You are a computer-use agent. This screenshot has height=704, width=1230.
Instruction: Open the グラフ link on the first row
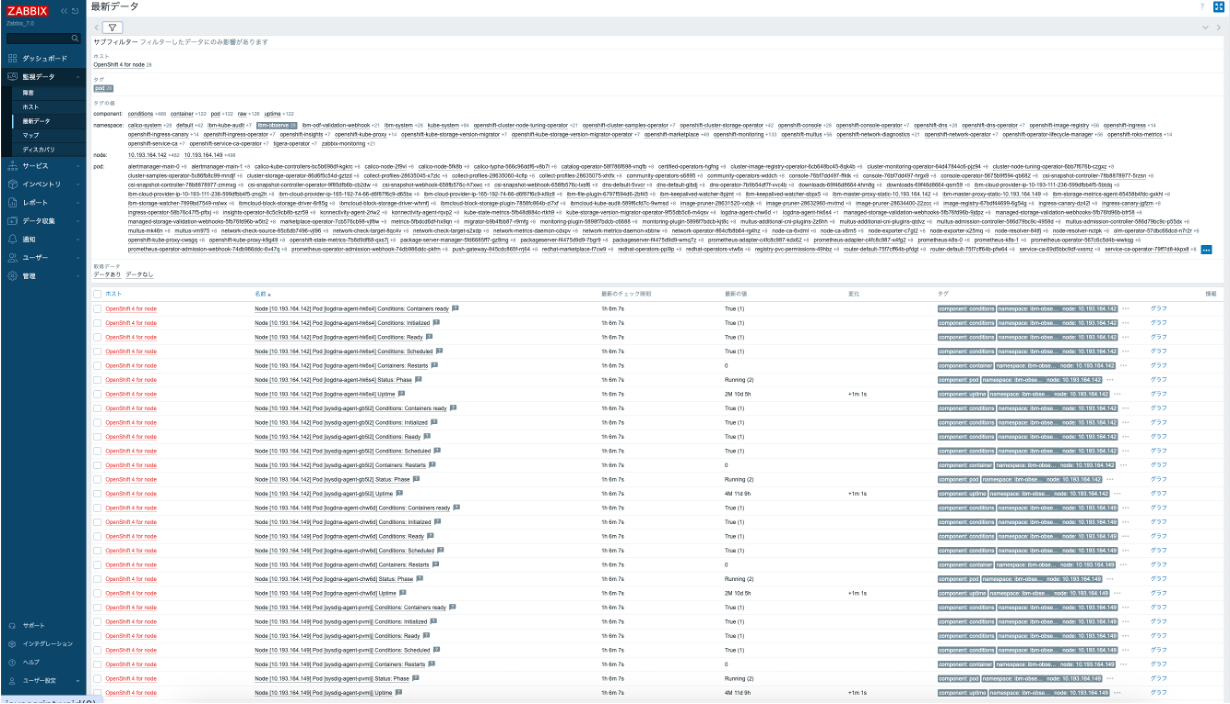1160,308
